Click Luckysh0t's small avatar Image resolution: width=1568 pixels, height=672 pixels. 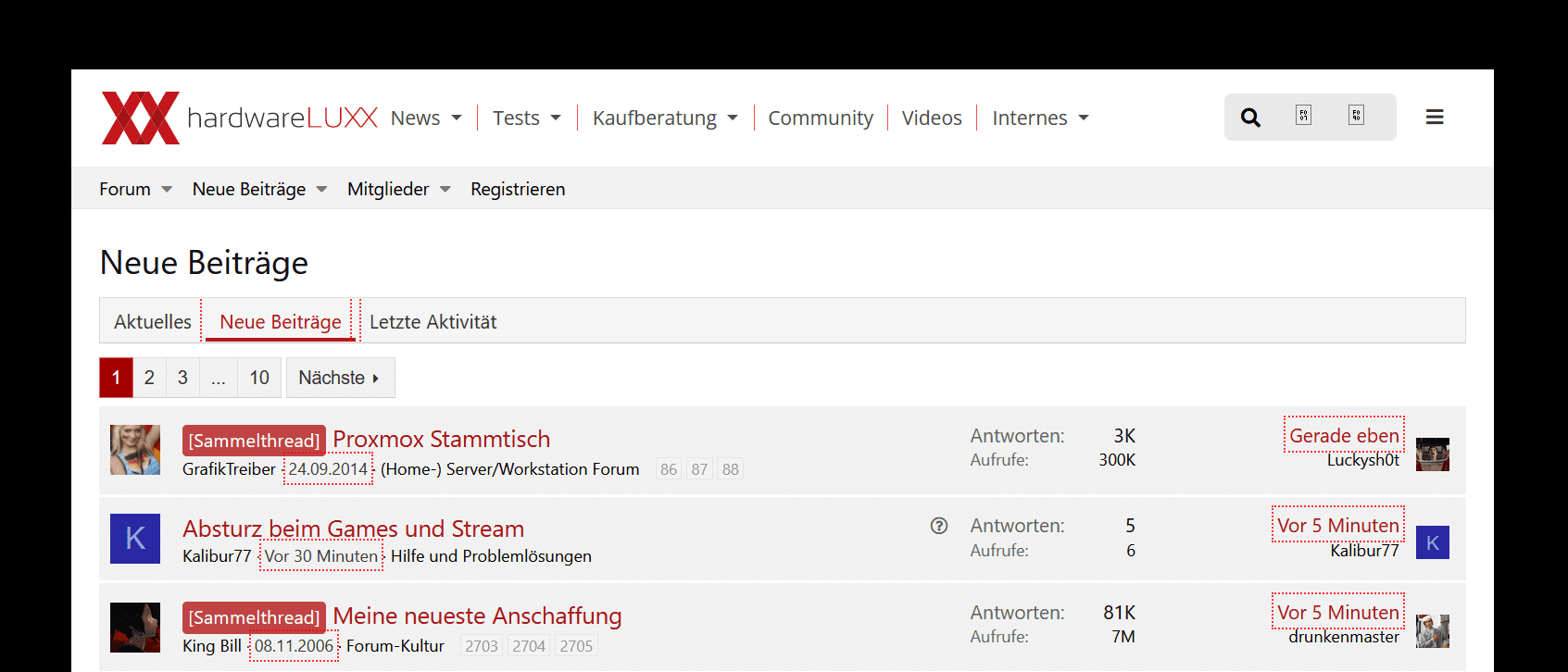[x=1432, y=454]
